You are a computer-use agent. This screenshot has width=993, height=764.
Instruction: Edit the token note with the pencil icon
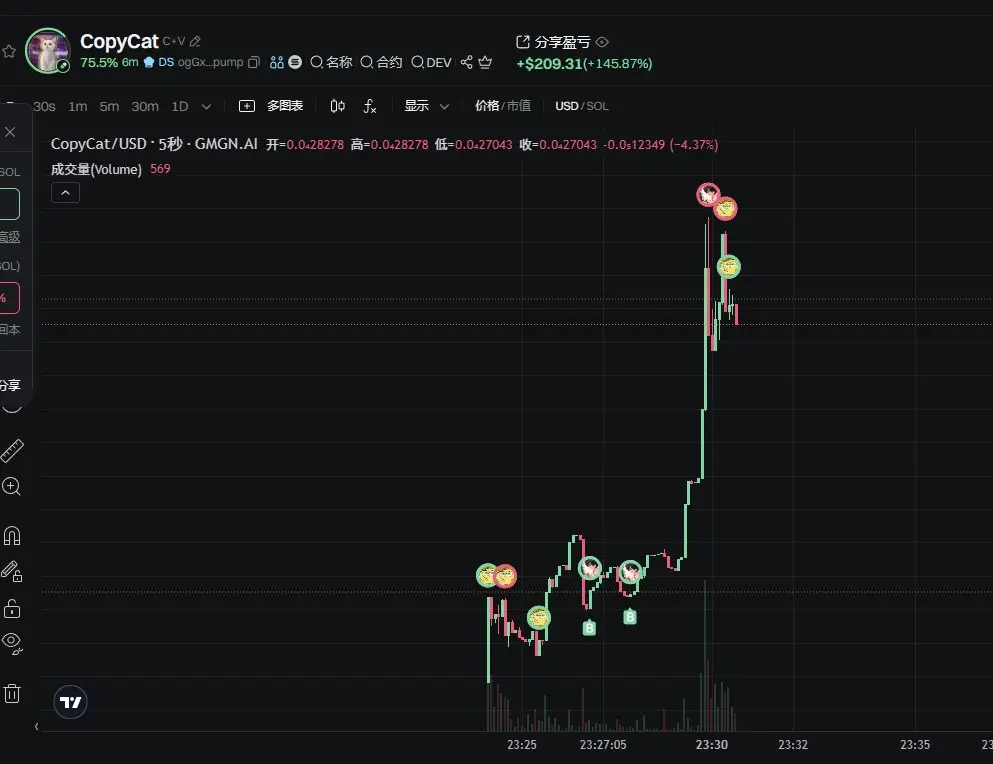[x=195, y=41]
